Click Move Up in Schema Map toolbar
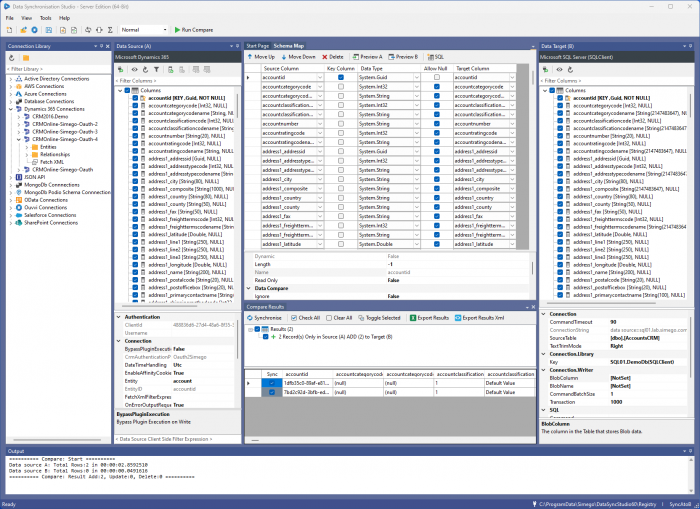This screenshot has width=700, height=509. coord(261,57)
